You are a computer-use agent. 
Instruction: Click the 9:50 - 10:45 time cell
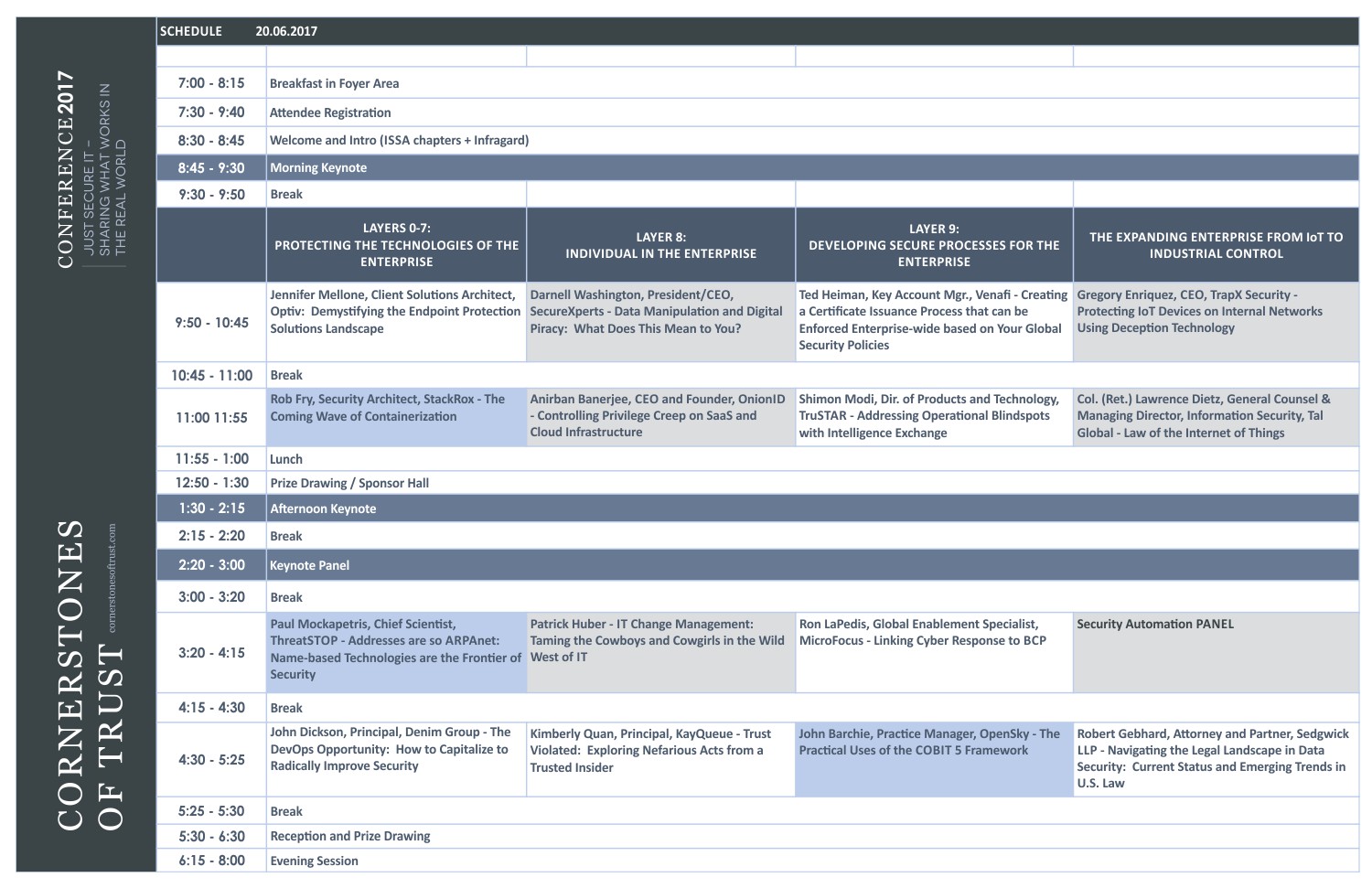tap(211, 322)
